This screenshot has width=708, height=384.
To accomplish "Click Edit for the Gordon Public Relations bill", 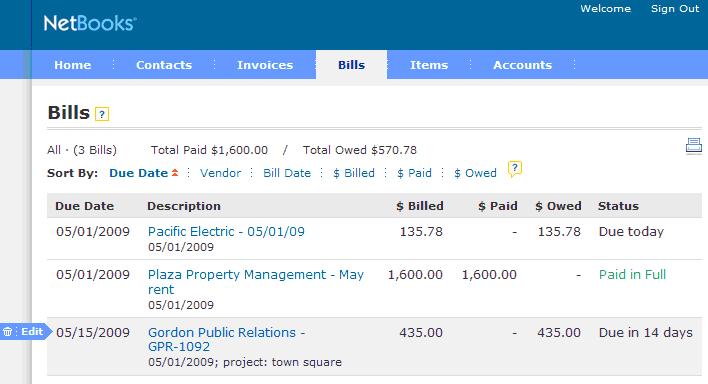I will pyautogui.click(x=32, y=332).
